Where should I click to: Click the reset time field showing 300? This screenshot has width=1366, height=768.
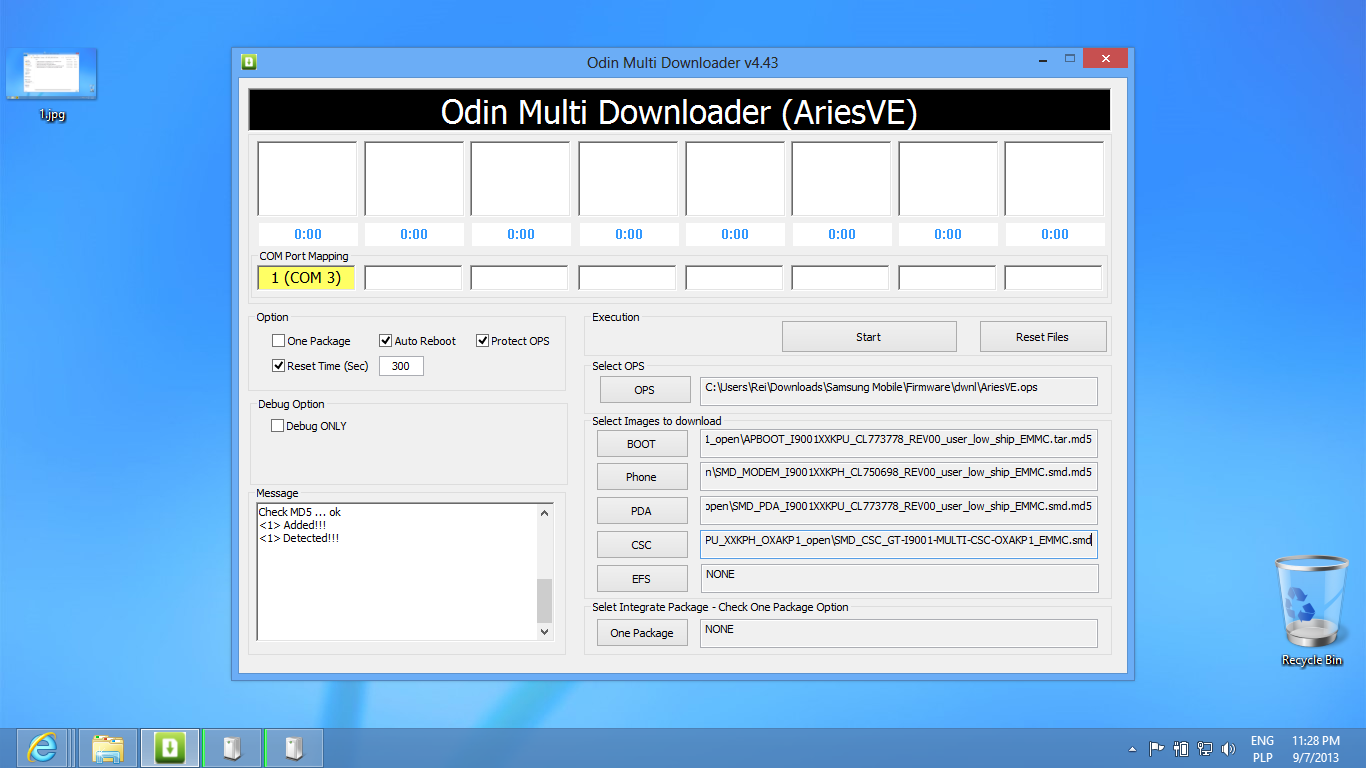click(x=401, y=366)
